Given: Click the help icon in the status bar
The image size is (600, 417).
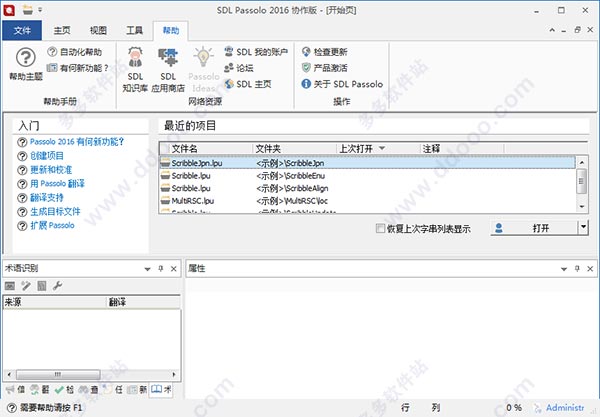Looking at the screenshot, I should [x=12, y=408].
